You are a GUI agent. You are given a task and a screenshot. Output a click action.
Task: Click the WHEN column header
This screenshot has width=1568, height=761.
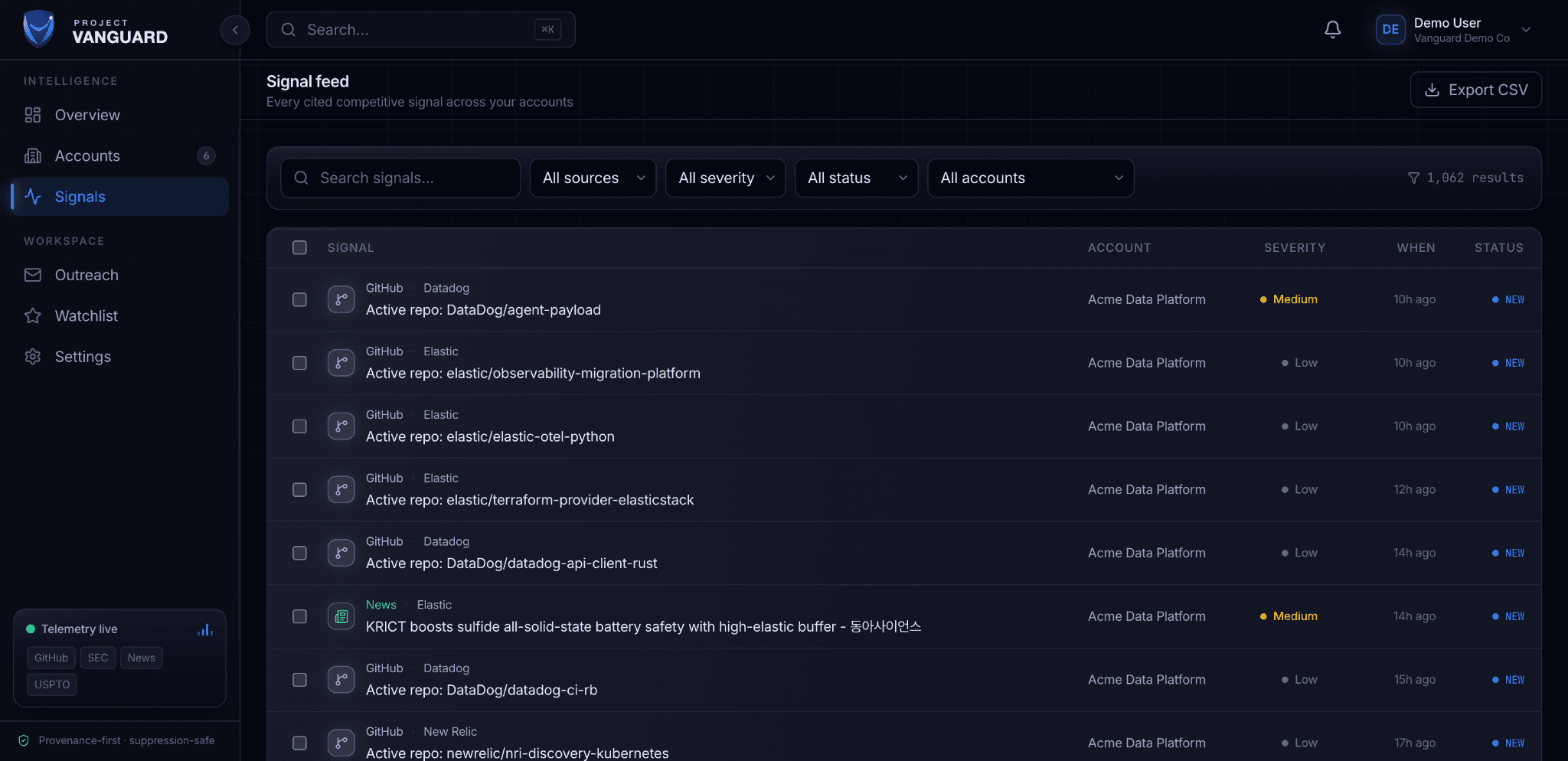[1416, 247]
